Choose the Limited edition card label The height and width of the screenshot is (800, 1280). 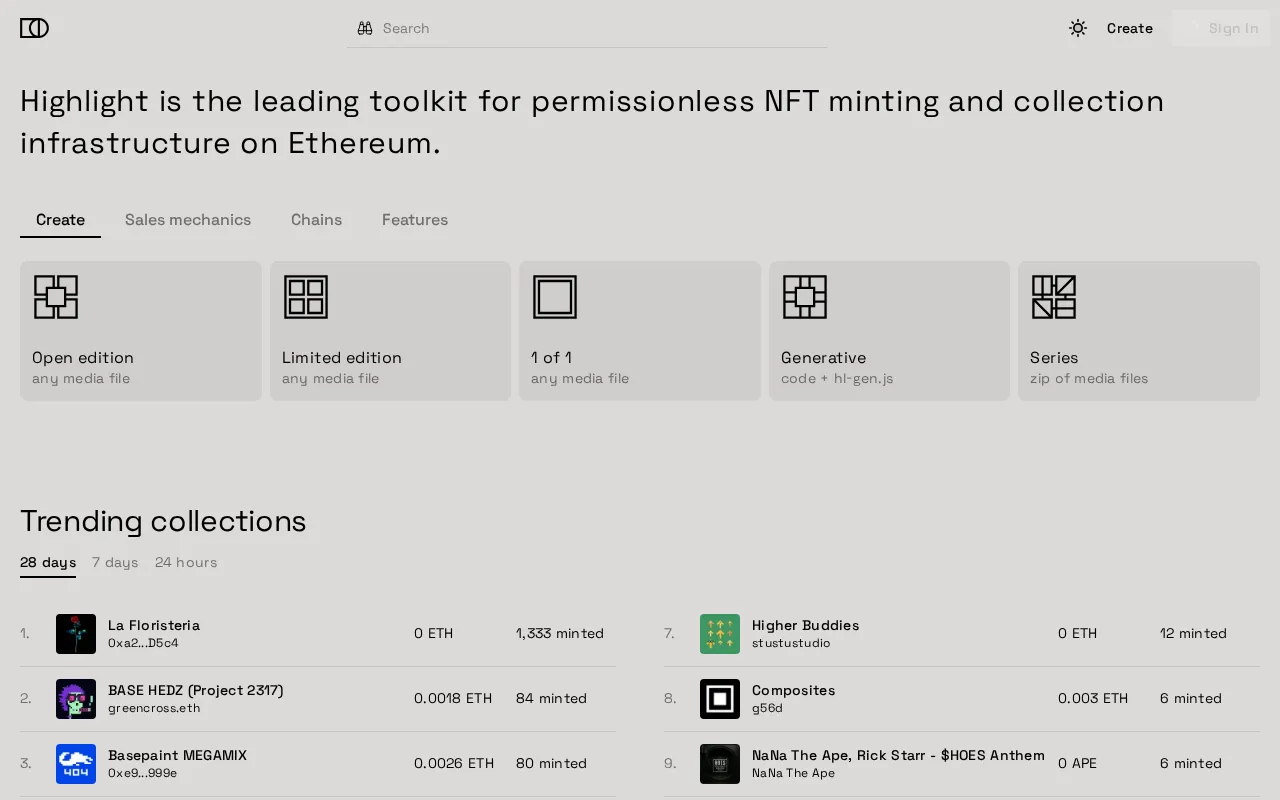342,357
